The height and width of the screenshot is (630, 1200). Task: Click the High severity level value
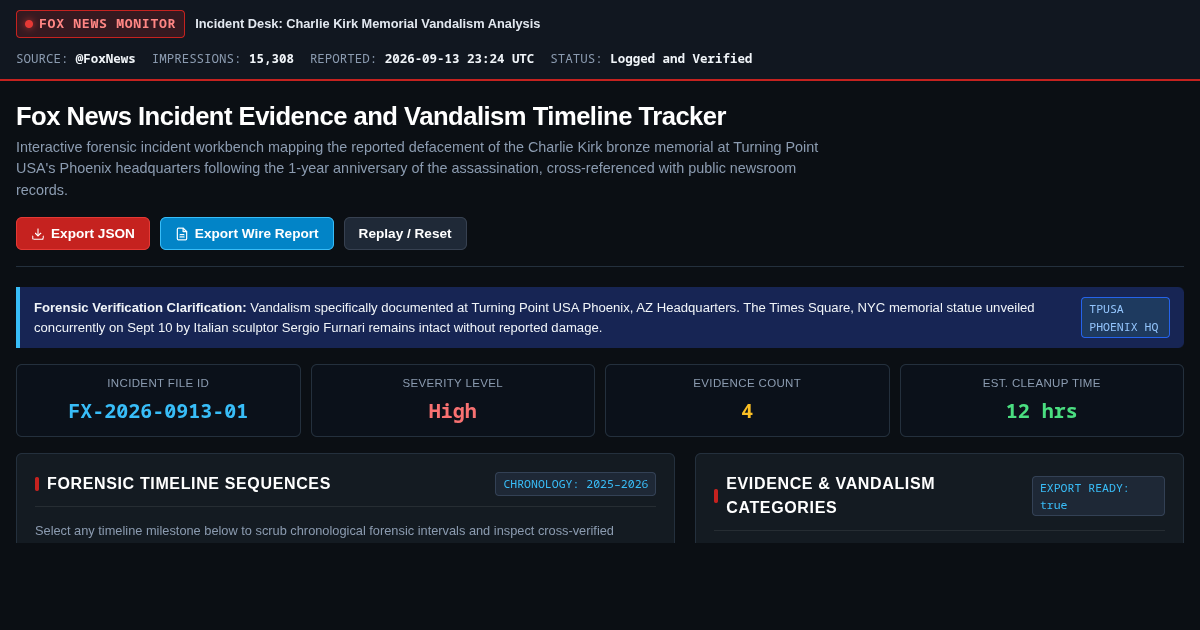pos(453,411)
